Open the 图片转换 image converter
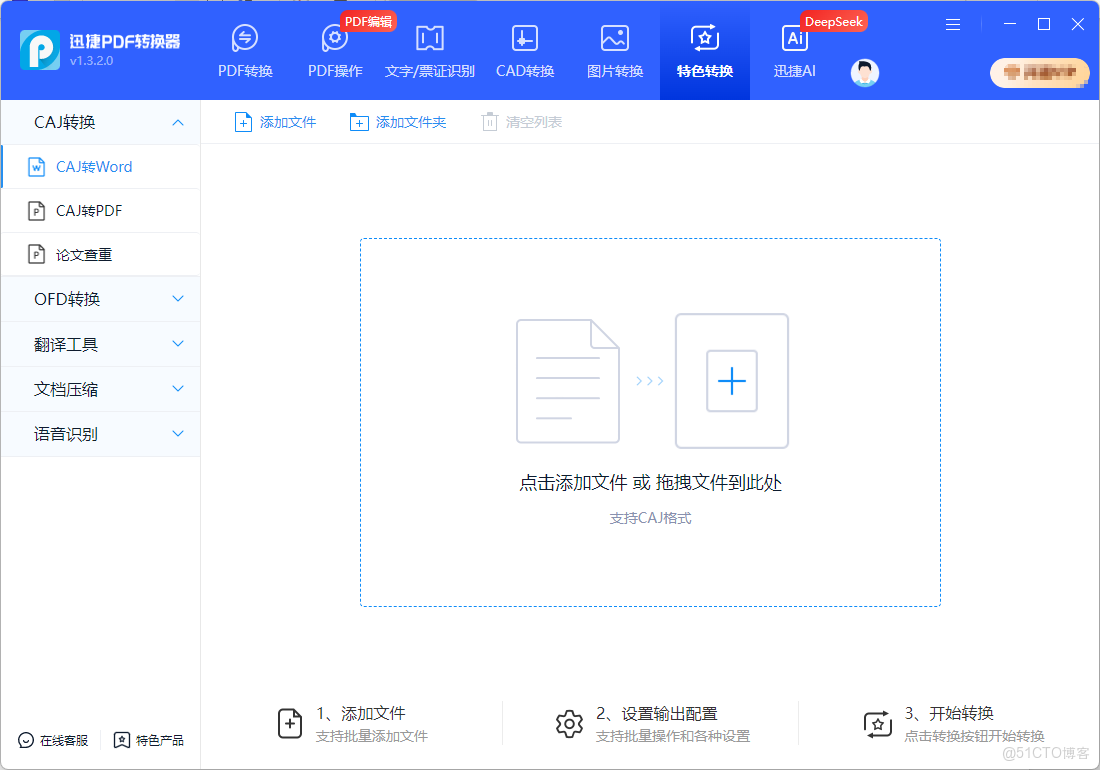This screenshot has width=1100, height=770. 614,50
